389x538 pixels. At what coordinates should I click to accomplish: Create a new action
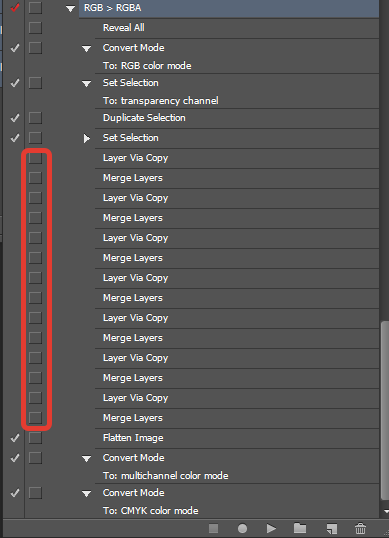coord(332,529)
